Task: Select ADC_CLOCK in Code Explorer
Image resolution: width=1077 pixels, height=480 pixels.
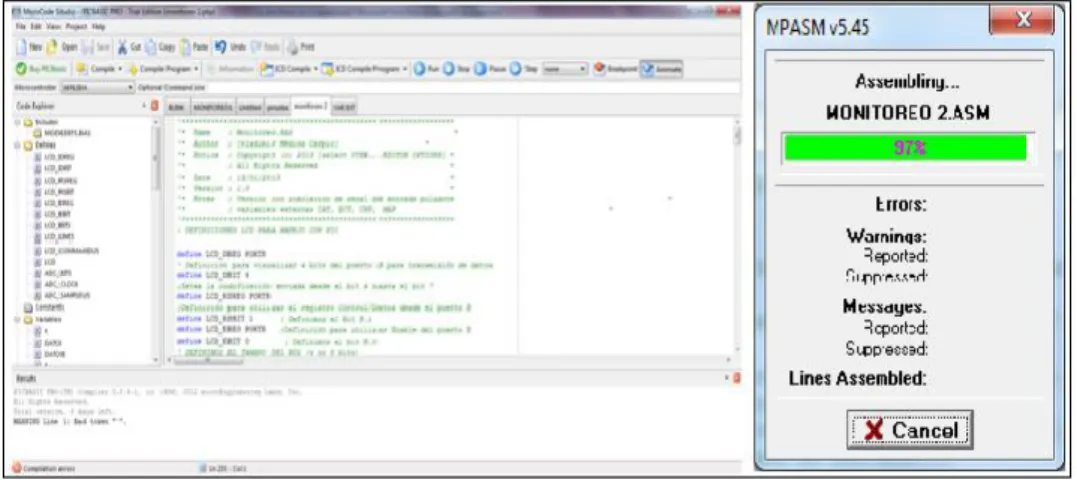Action: click(x=54, y=284)
